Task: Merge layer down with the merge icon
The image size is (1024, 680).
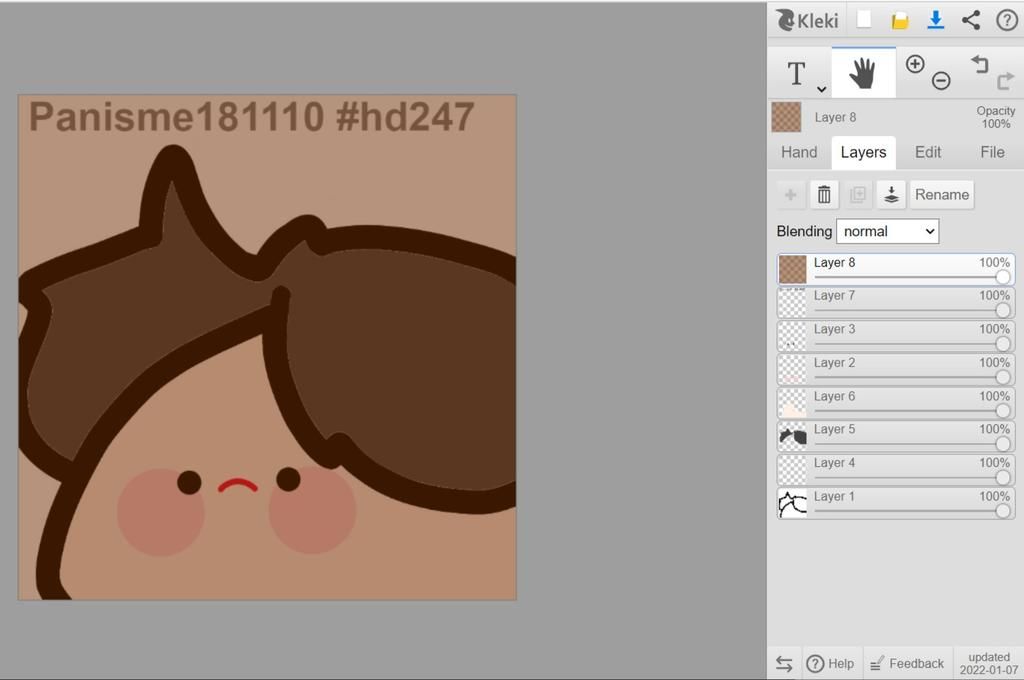Action: [891, 195]
